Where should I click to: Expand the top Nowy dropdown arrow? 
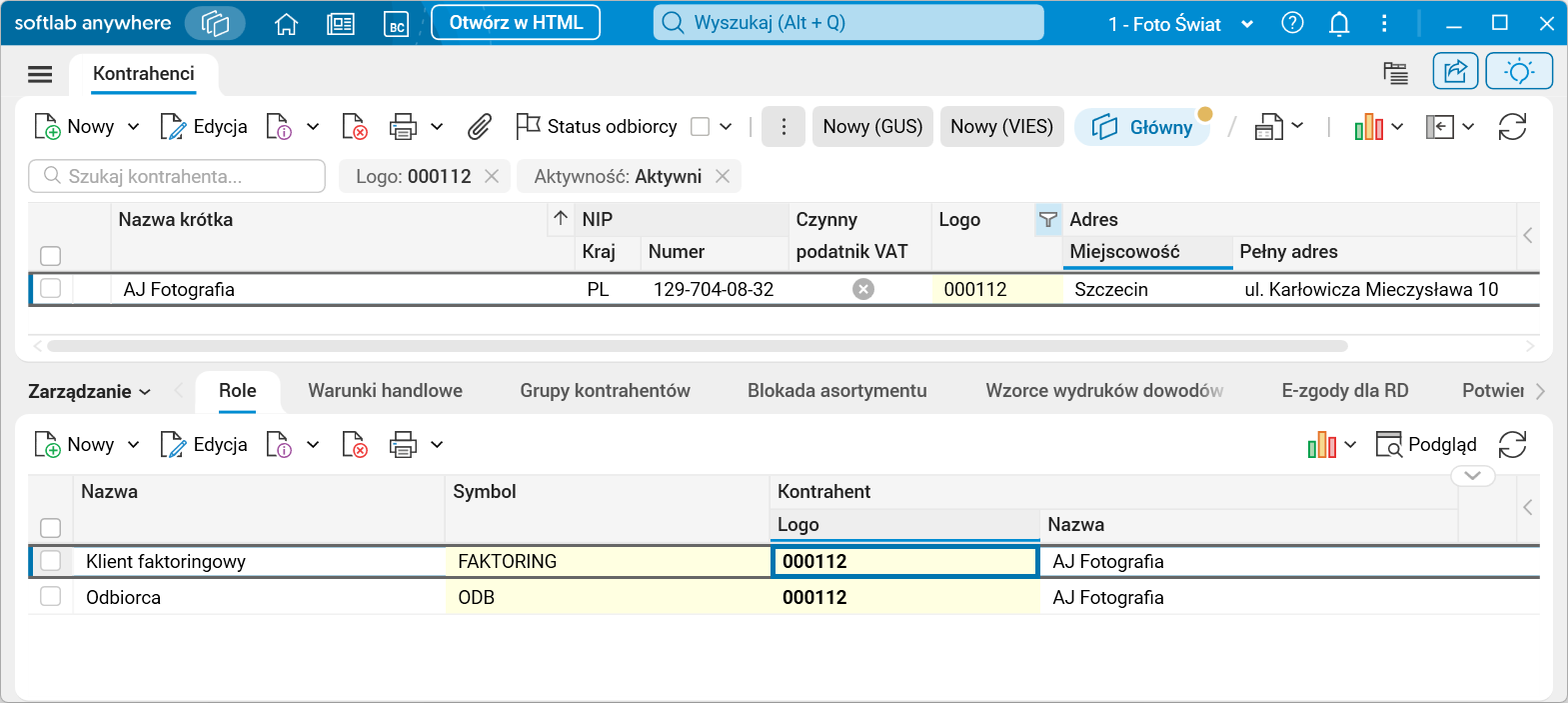[134, 127]
